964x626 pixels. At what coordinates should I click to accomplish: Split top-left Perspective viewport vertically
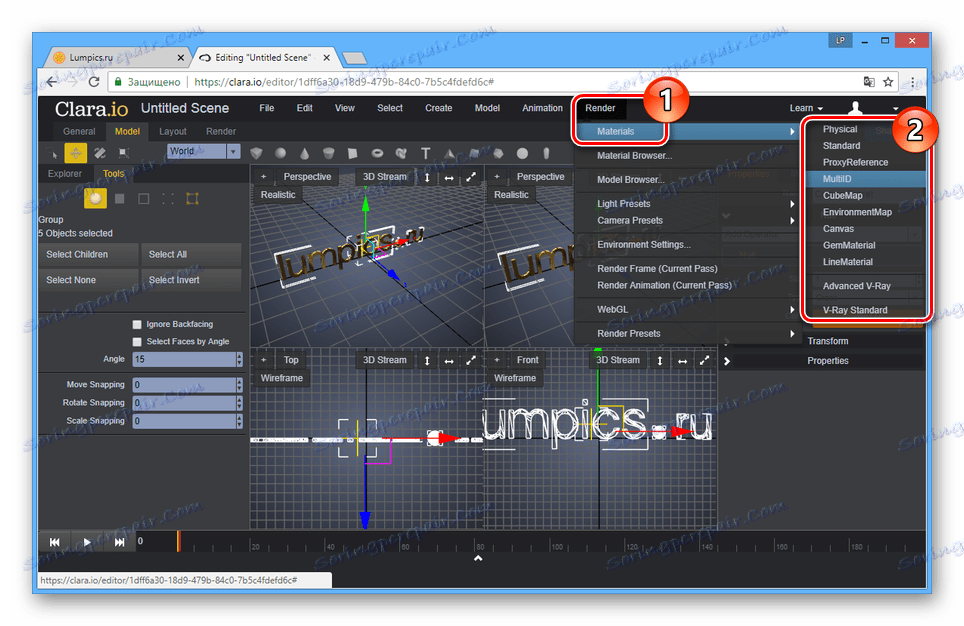[x=427, y=177]
